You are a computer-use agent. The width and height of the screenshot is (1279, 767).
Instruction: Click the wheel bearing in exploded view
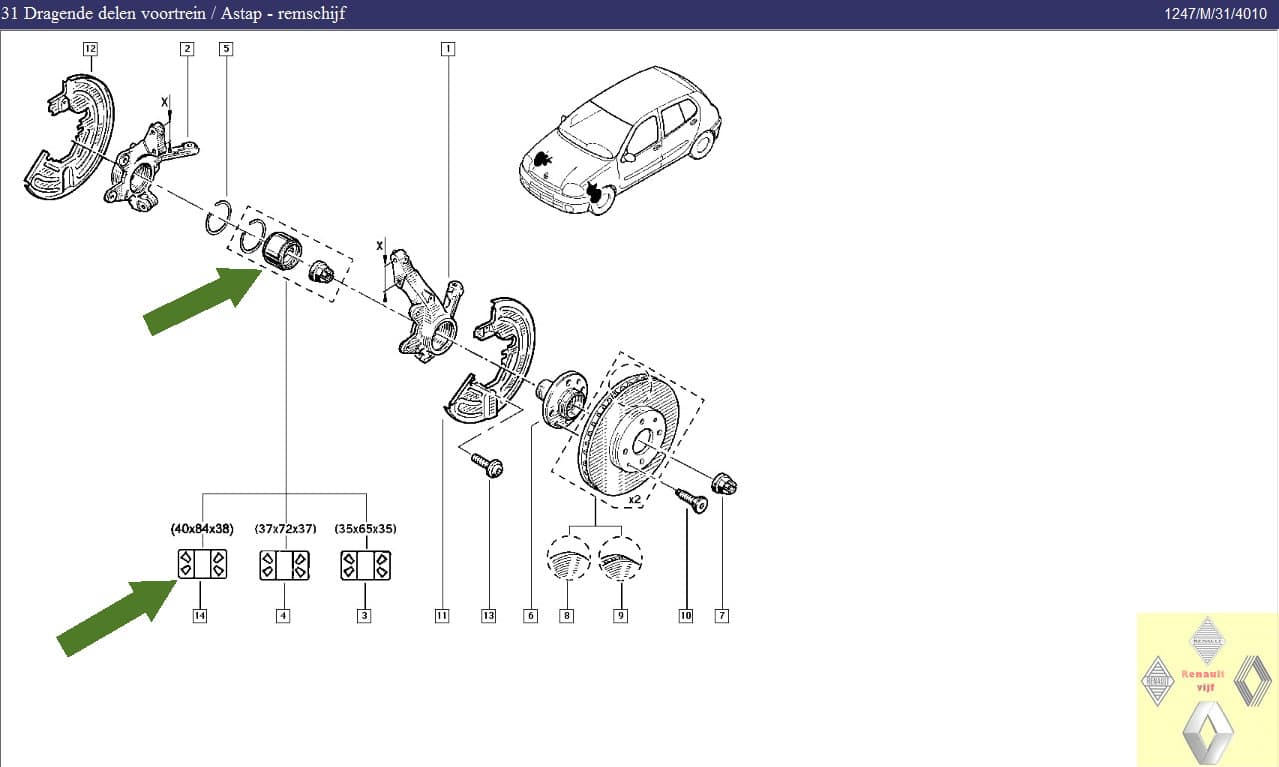click(279, 252)
